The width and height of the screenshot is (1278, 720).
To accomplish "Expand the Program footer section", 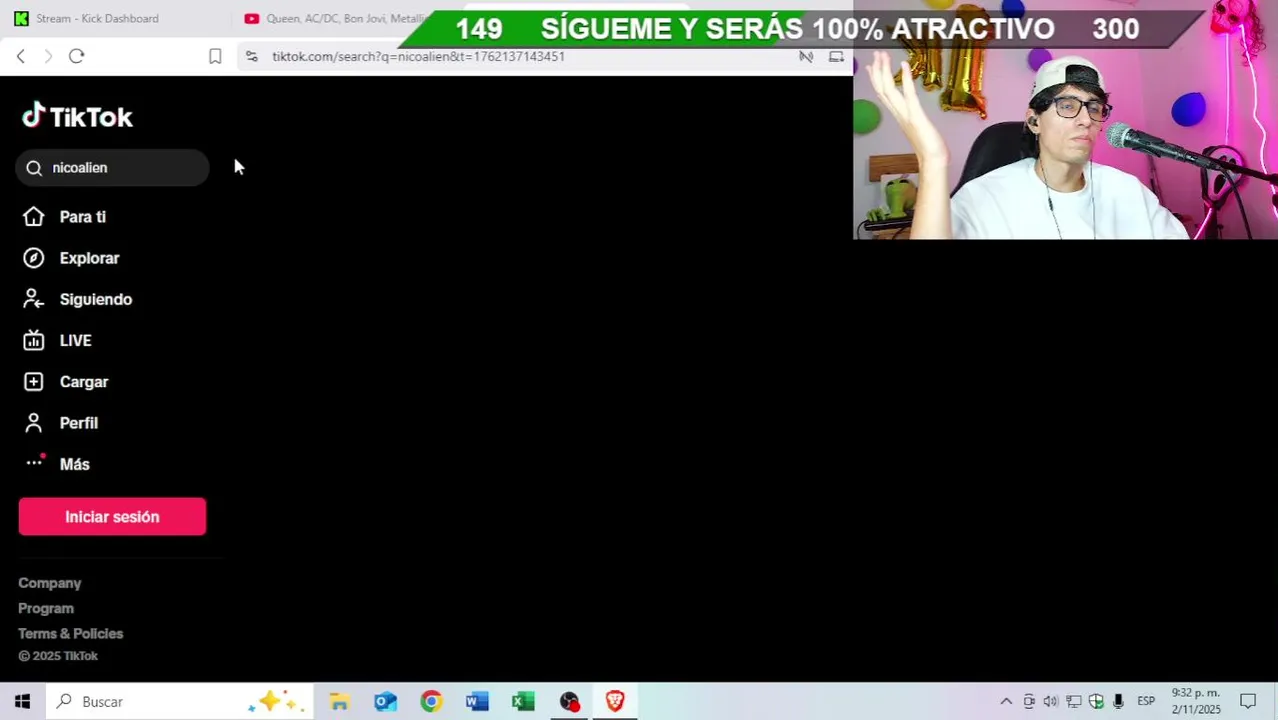I will click(46, 608).
